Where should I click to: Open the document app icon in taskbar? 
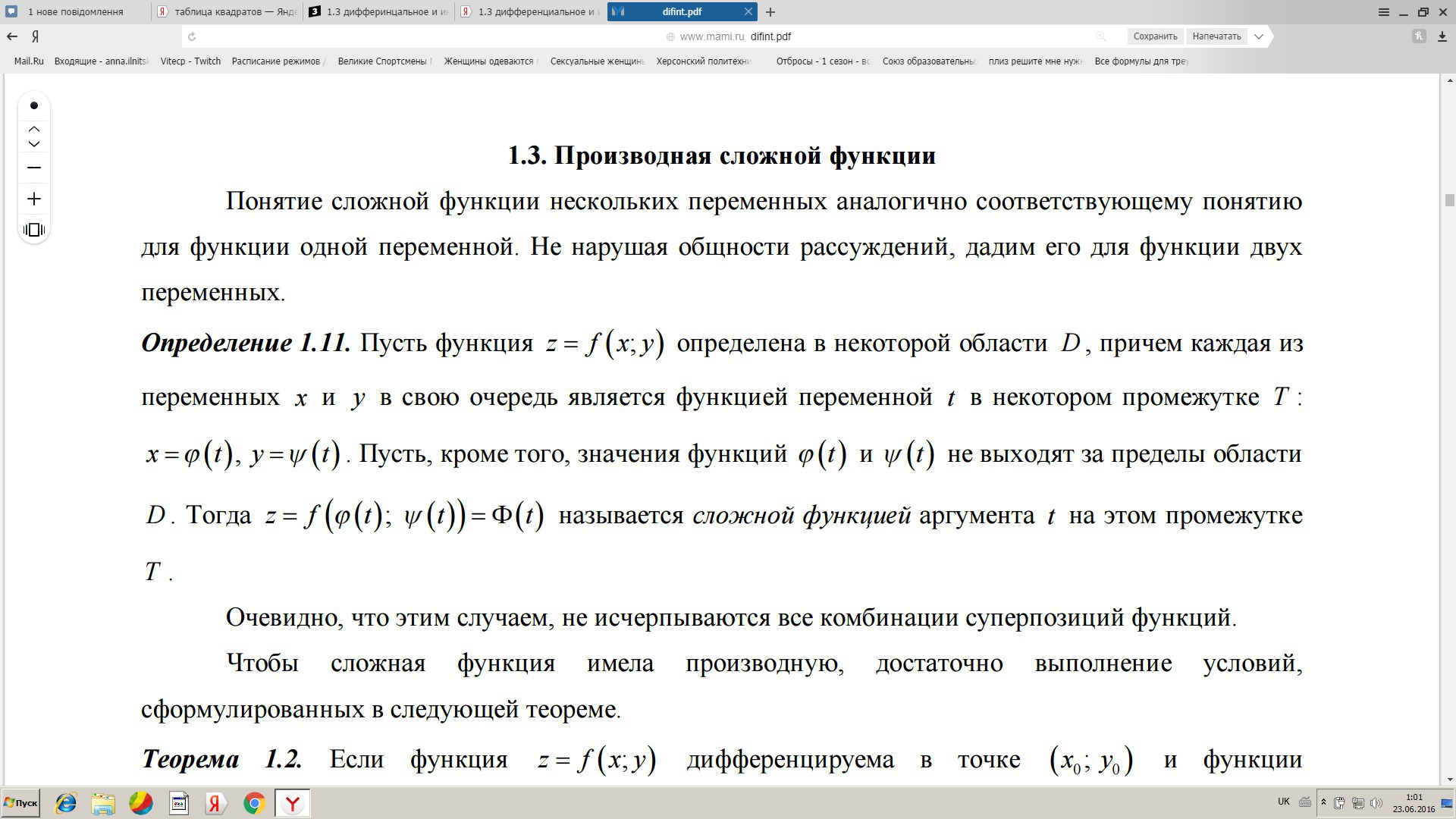point(179,803)
